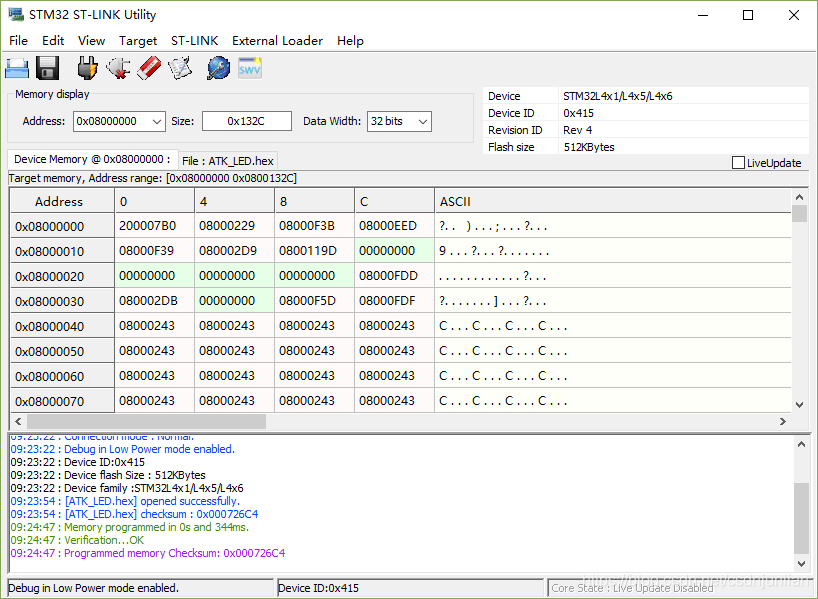The image size is (818, 599).
Task: Select cell 08000F3B in memory table
Action: click(314, 226)
